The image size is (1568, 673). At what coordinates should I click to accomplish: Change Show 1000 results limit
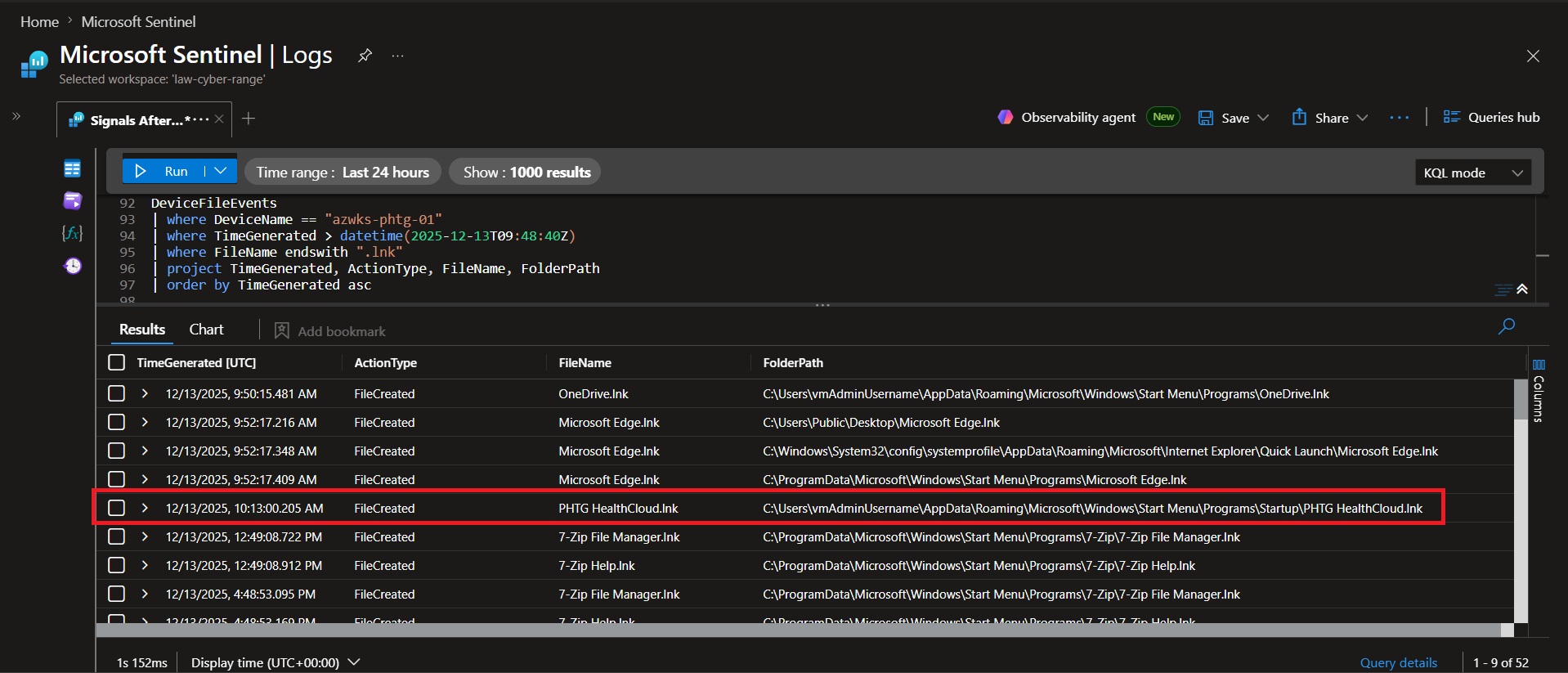526,172
